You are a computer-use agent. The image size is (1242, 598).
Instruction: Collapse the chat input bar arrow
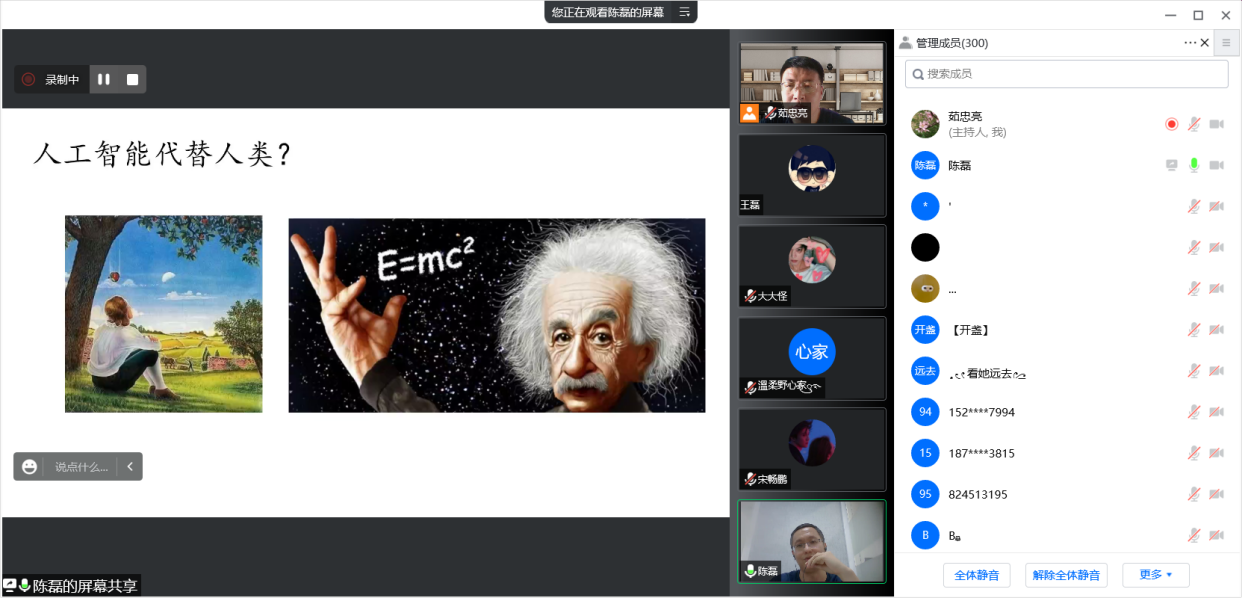130,467
